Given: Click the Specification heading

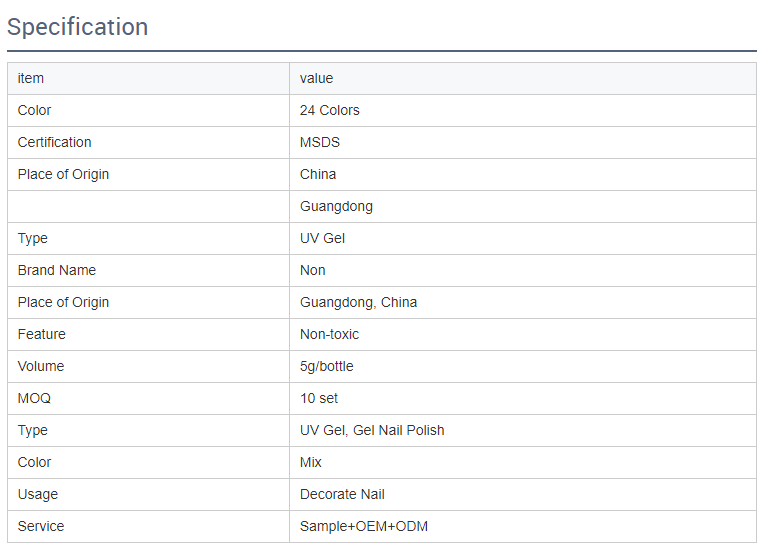Looking at the screenshot, I should [77, 27].
